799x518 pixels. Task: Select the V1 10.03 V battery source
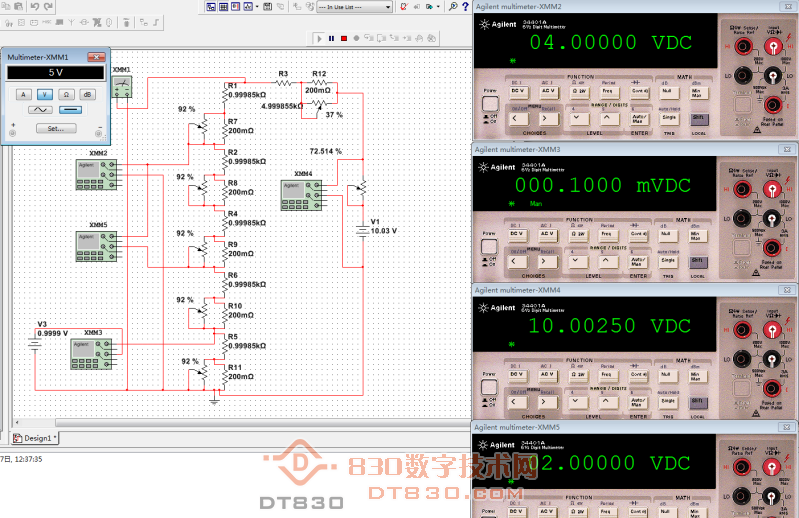click(x=361, y=229)
